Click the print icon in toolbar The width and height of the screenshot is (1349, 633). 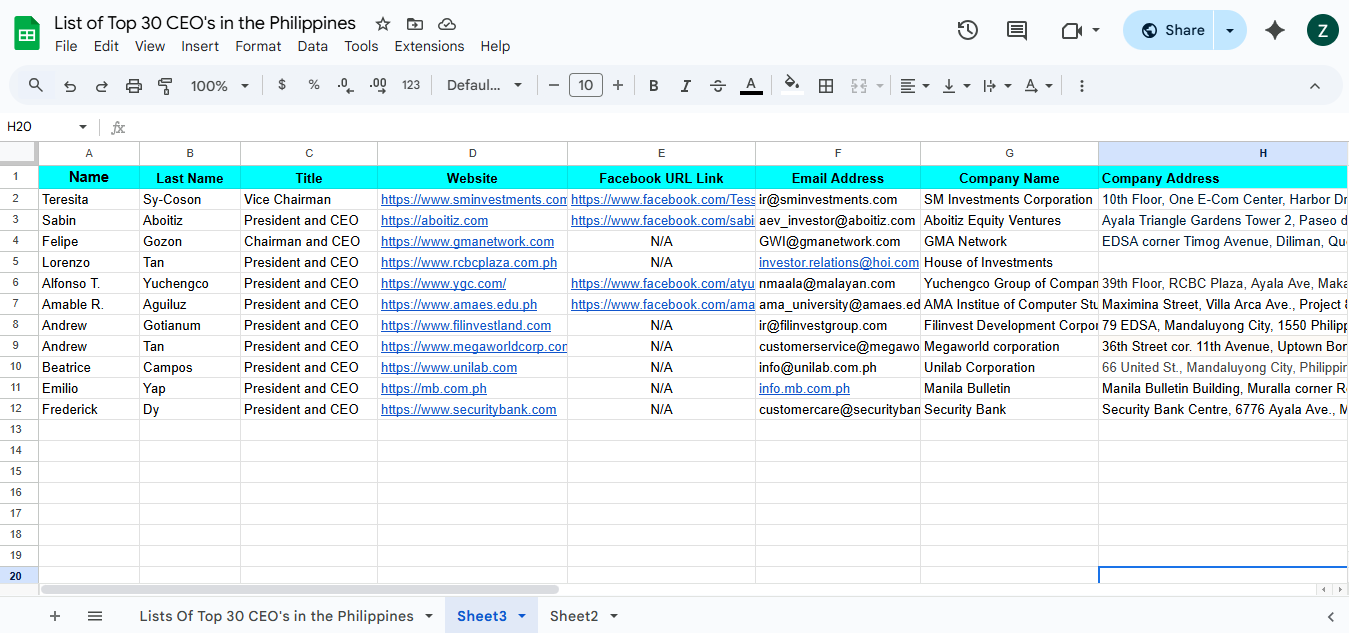point(134,86)
